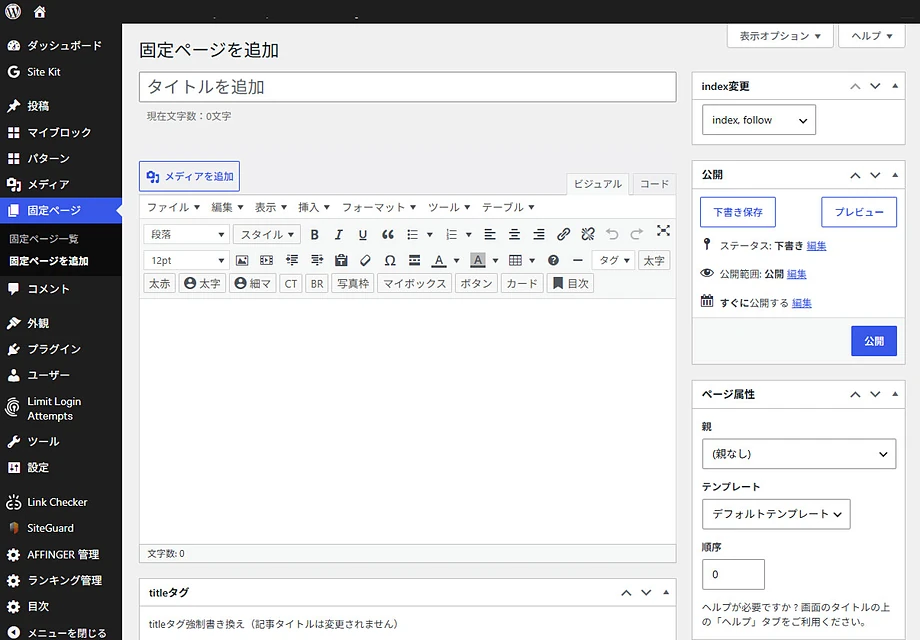Click the 編集 link next to 公開範囲

click(796, 274)
